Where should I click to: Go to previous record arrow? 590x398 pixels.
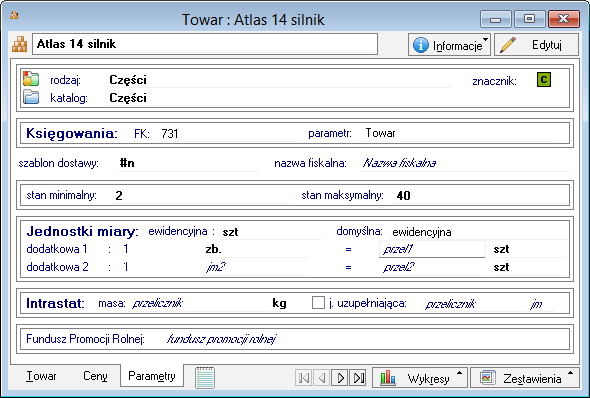(x=322, y=377)
